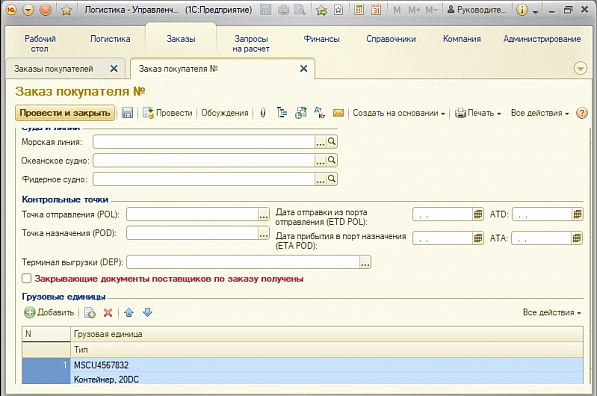This screenshot has height=396, width=597.
Task: Select the MSCU4567832 cargo unit cell
Action: (327, 365)
